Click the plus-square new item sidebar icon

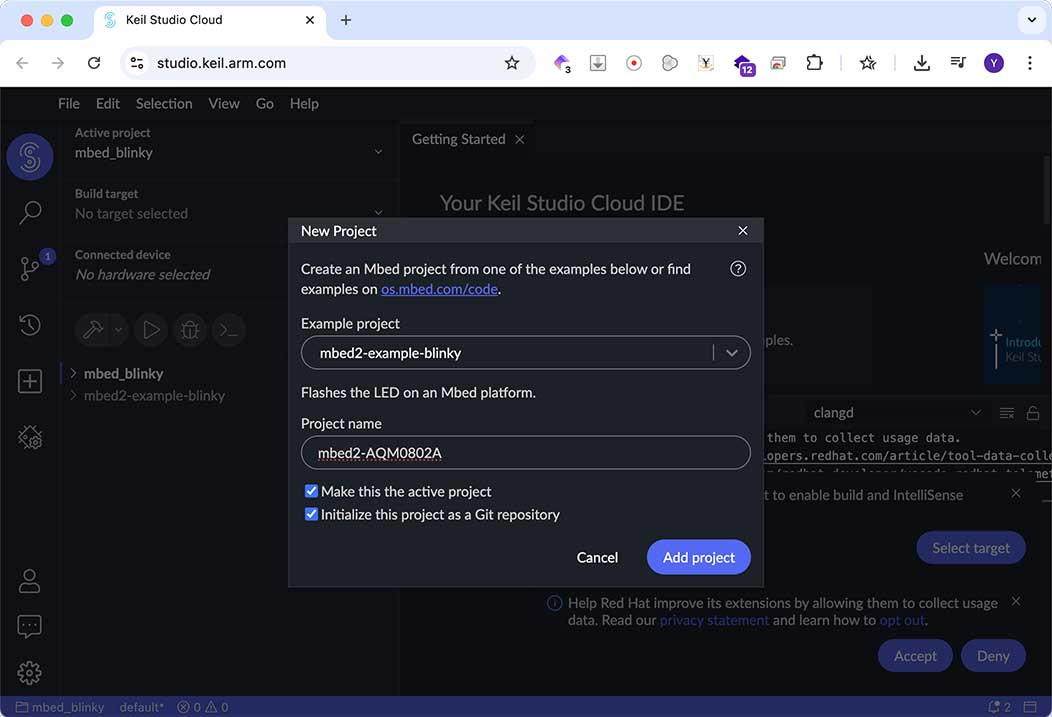pos(30,381)
